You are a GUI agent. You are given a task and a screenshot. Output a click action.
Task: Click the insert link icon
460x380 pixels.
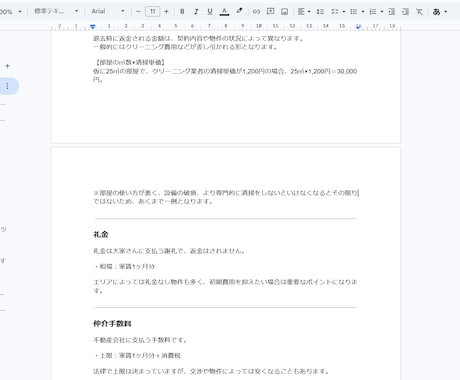click(256, 12)
